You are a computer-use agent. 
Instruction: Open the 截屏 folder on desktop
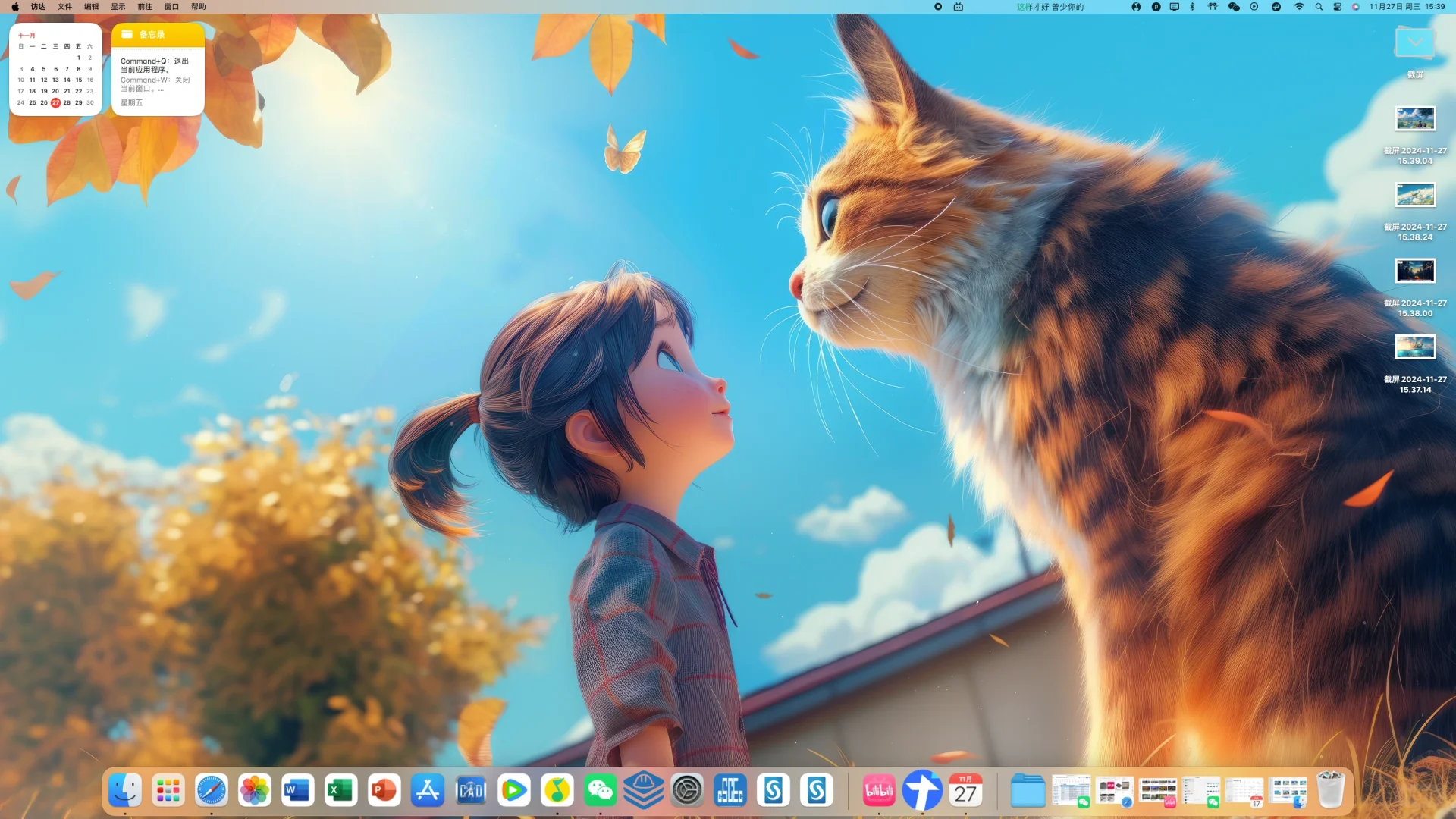[1415, 44]
